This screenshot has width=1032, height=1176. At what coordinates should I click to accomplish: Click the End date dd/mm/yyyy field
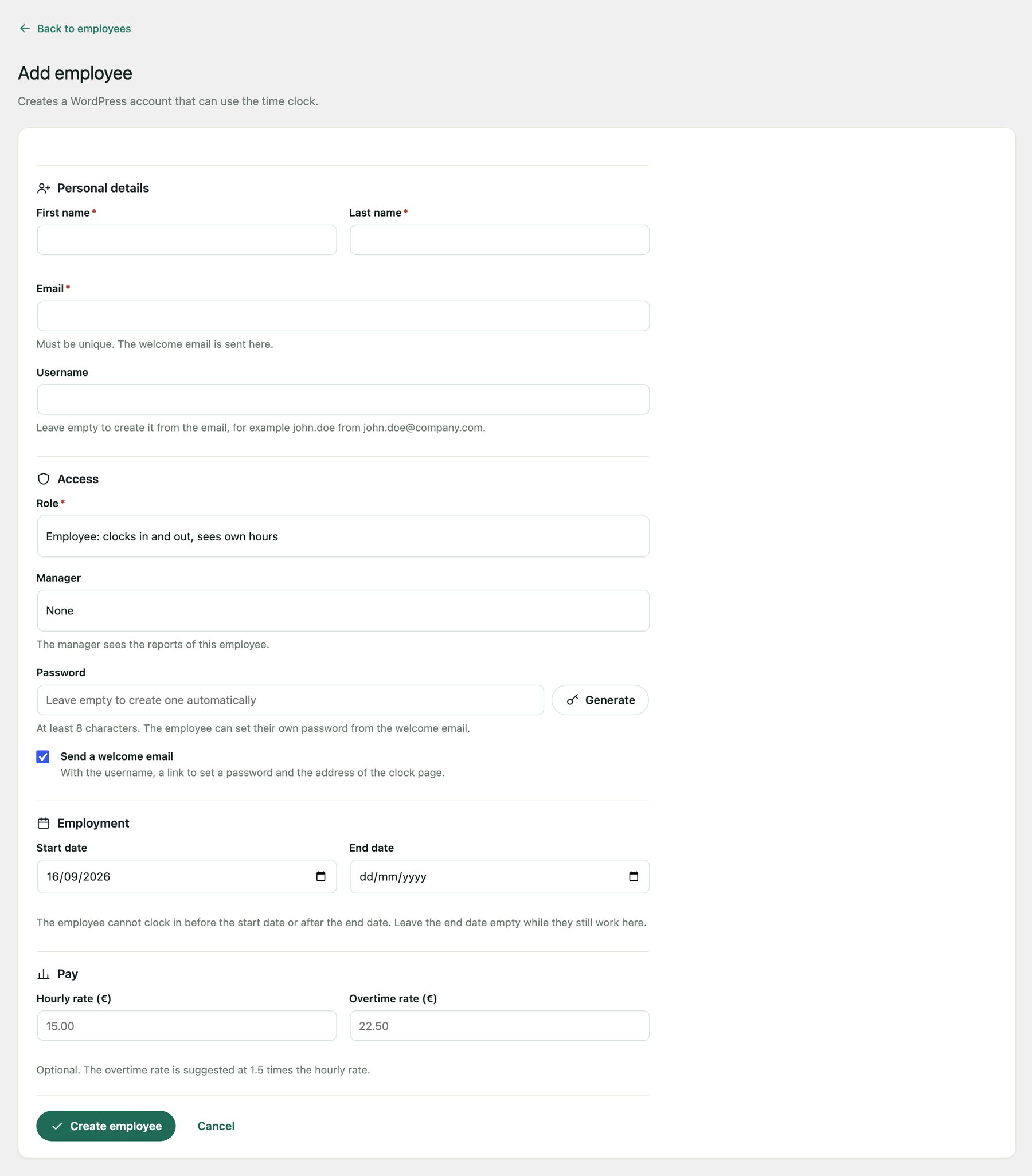pos(499,876)
